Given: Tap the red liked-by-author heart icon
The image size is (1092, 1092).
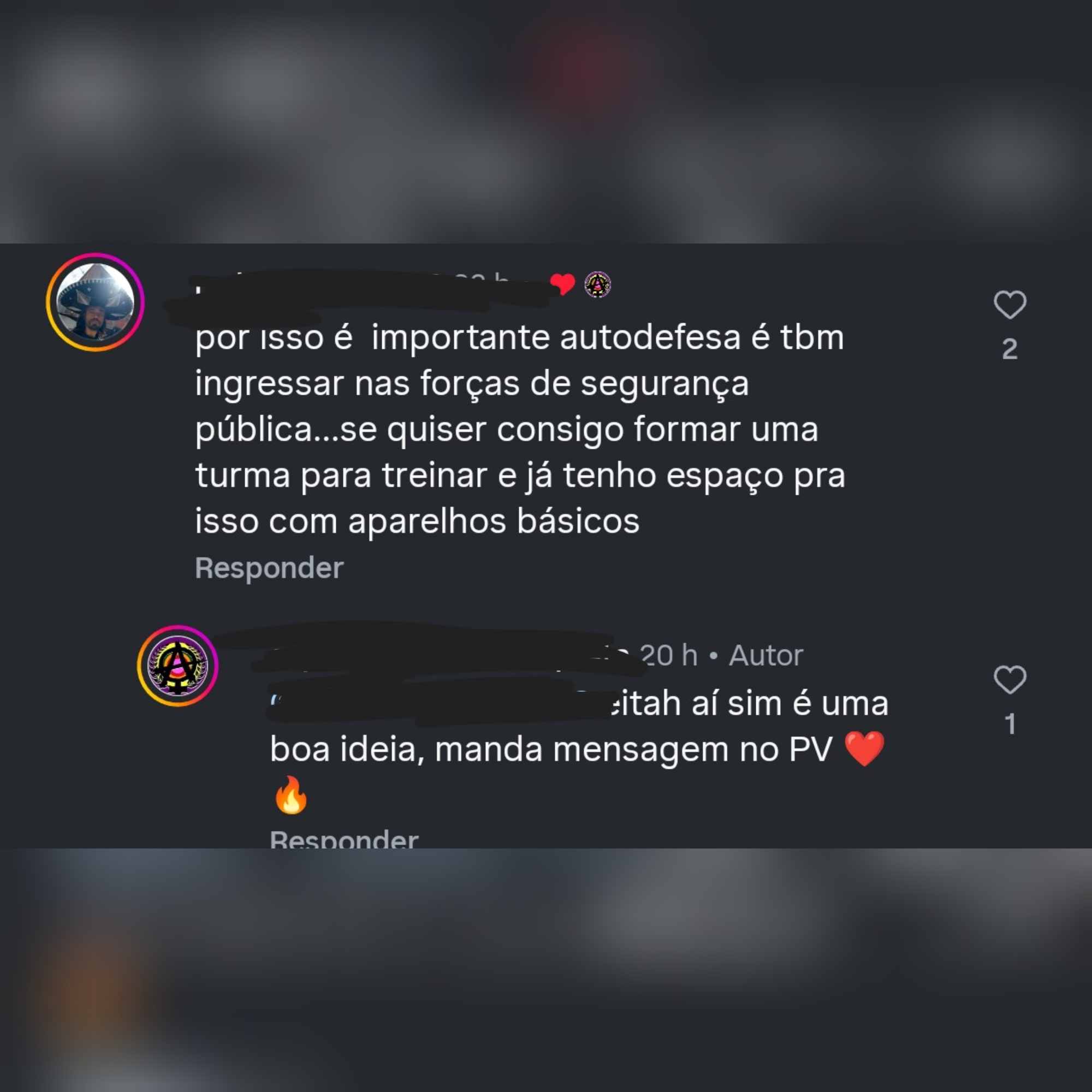Looking at the screenshot, I should [x=562, y=284].
